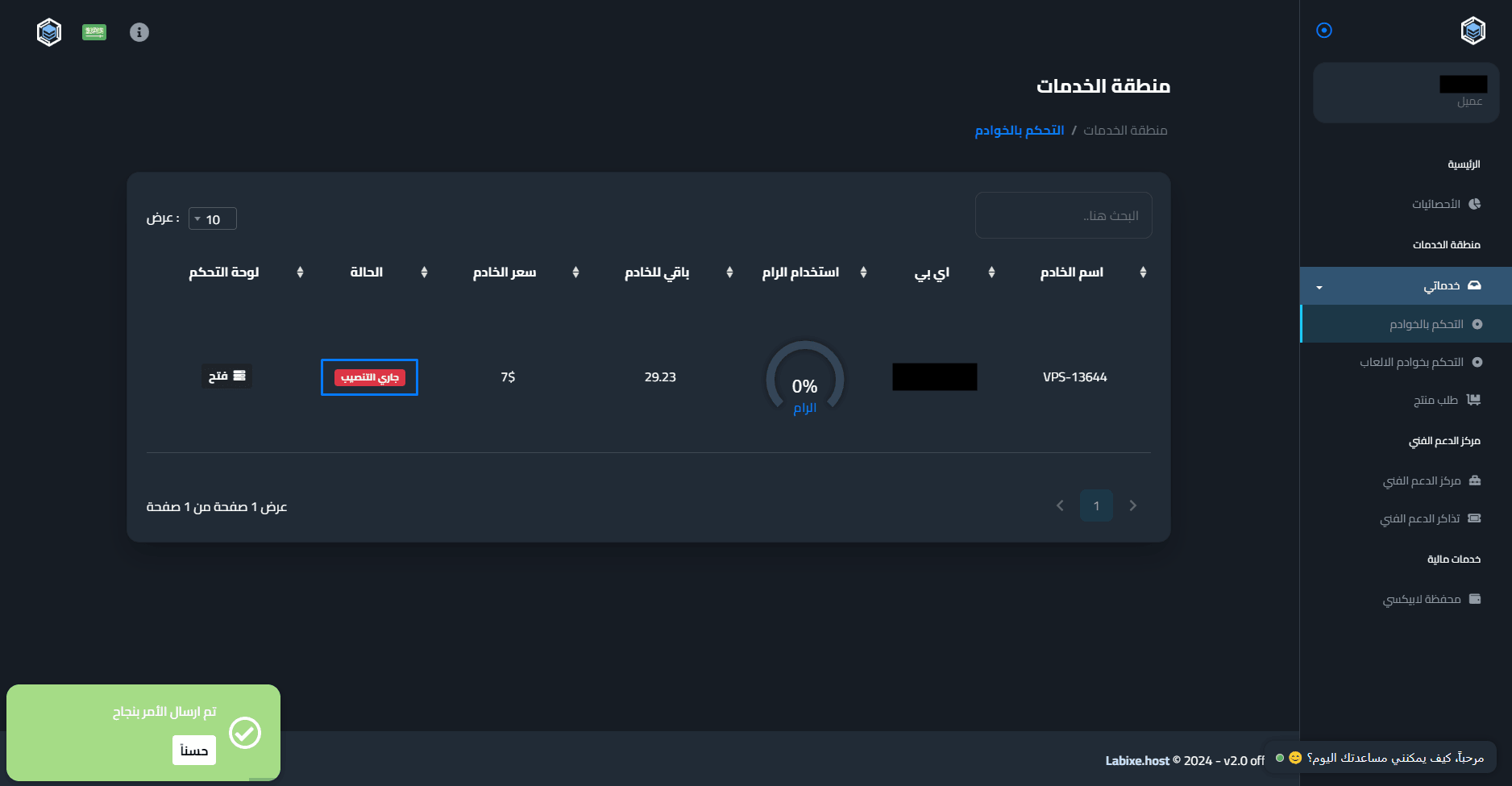Dismiss notification with حسناً button
Image resolution: width=1512 pixels, height=786 pixels.
pos(194,751)
